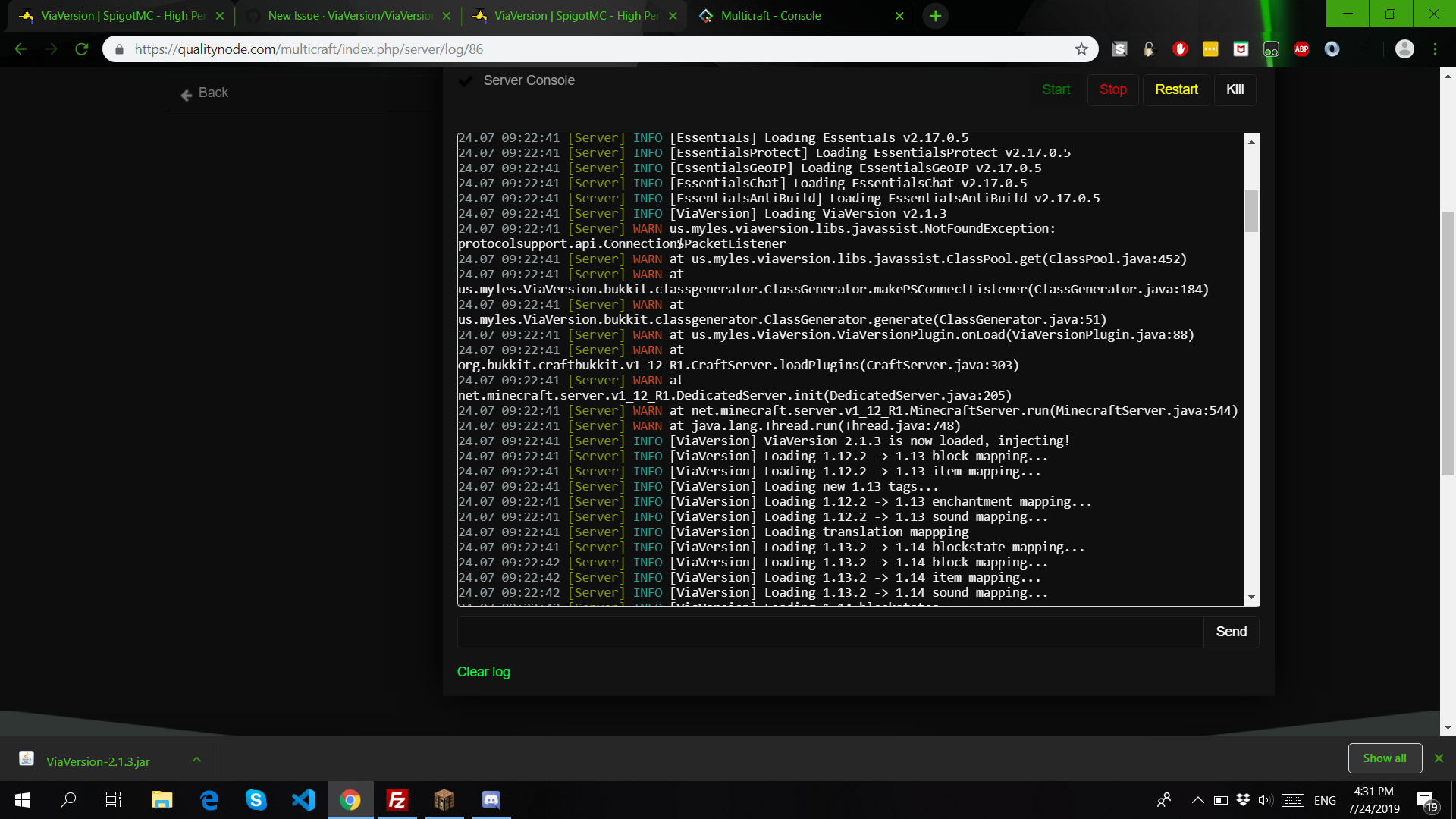1456x819 pixels.
Task: Open the AdBlock stop-hand extension
Action: [x=1180, y=49]
